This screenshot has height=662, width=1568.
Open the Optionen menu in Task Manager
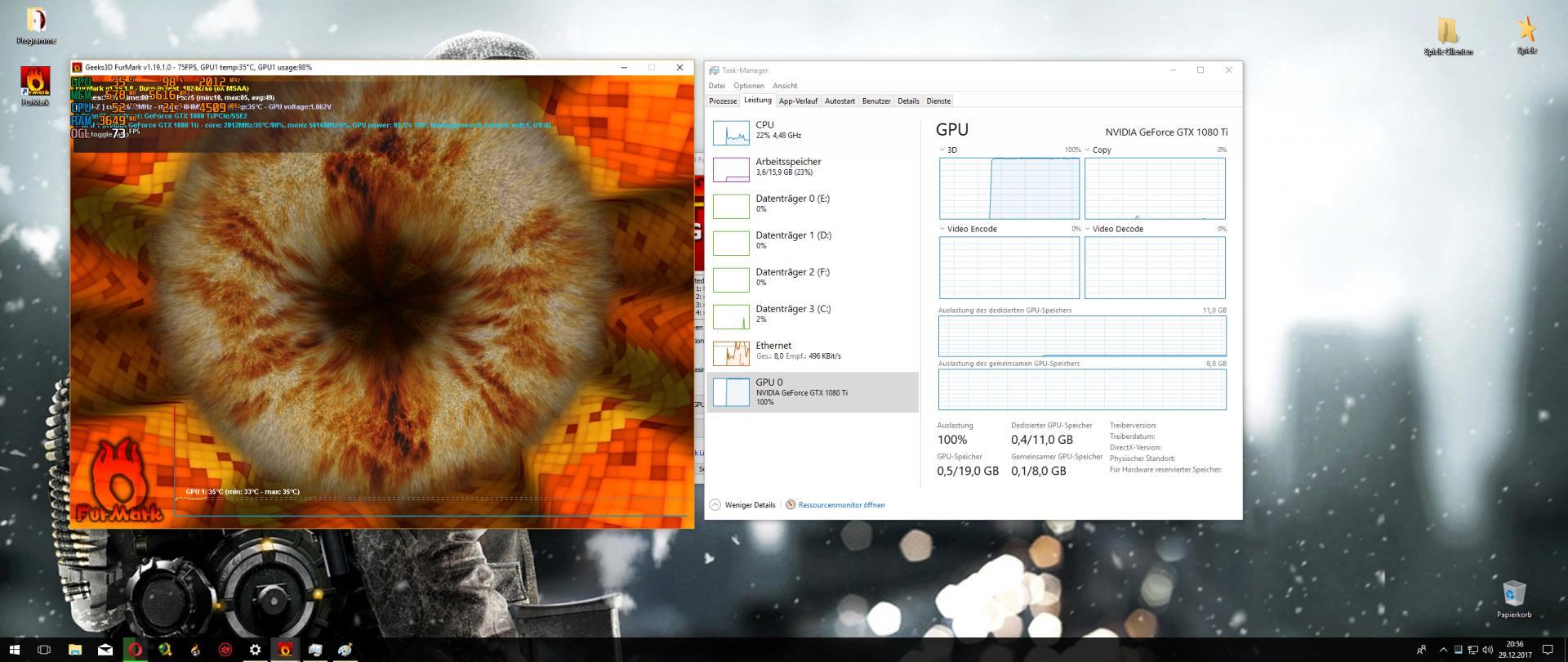[x=749, y=86]
